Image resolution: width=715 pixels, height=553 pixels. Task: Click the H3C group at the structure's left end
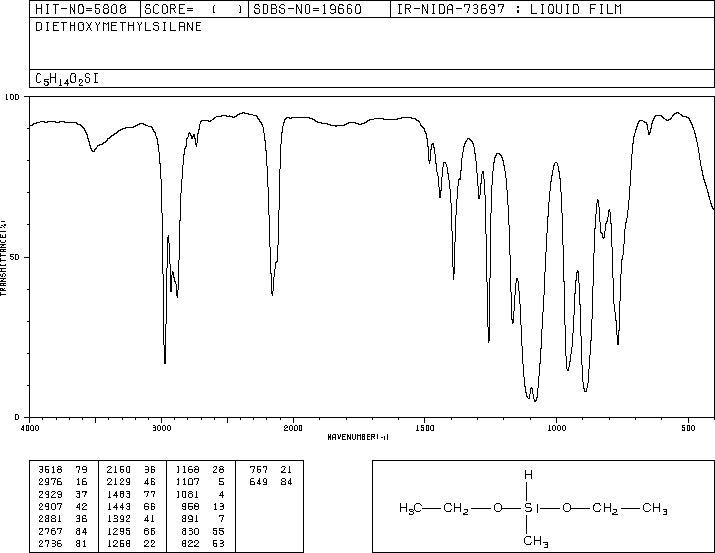pyautogui.click(x=410, y=508)
